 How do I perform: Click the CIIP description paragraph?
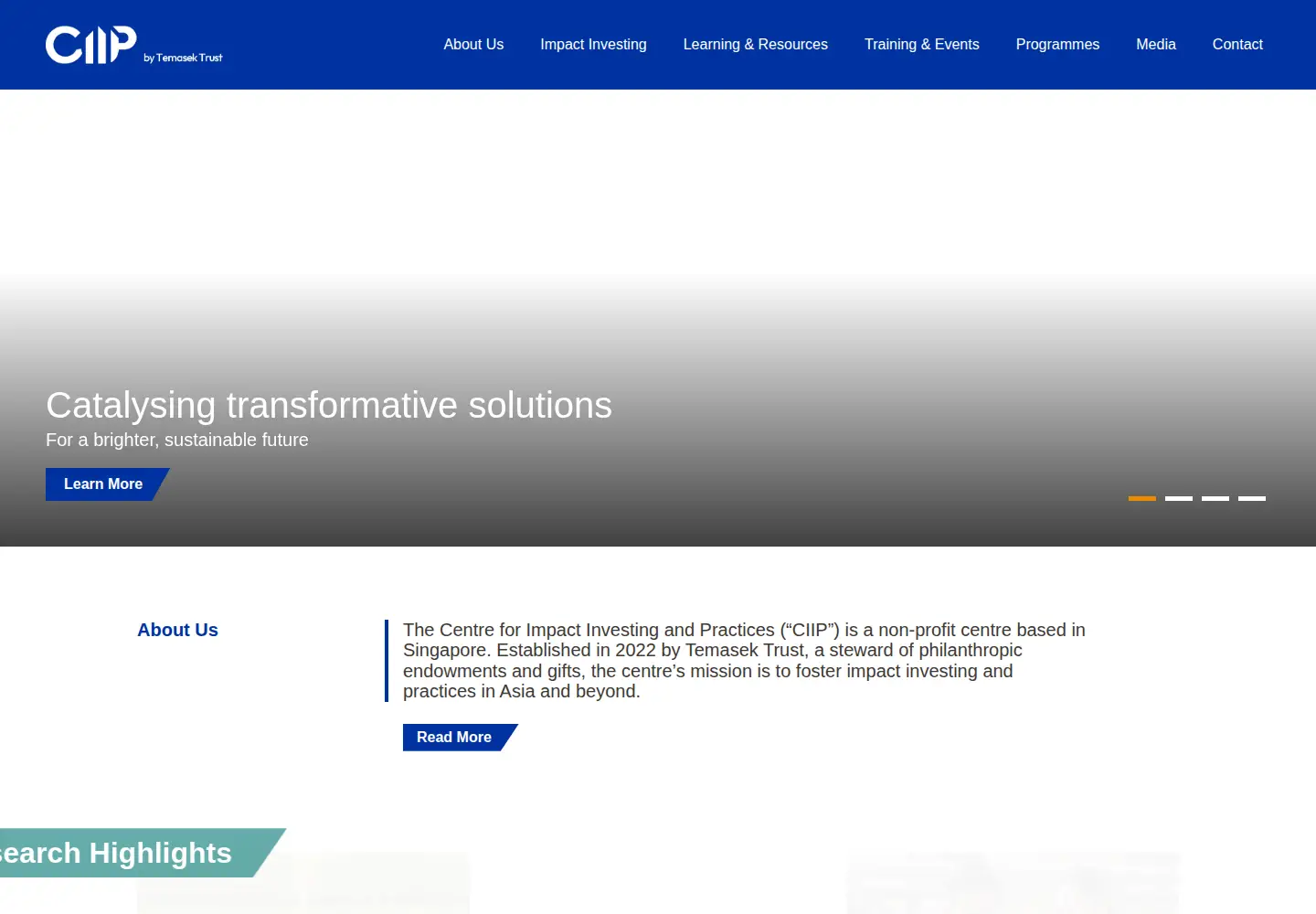[x=744, y=661]
